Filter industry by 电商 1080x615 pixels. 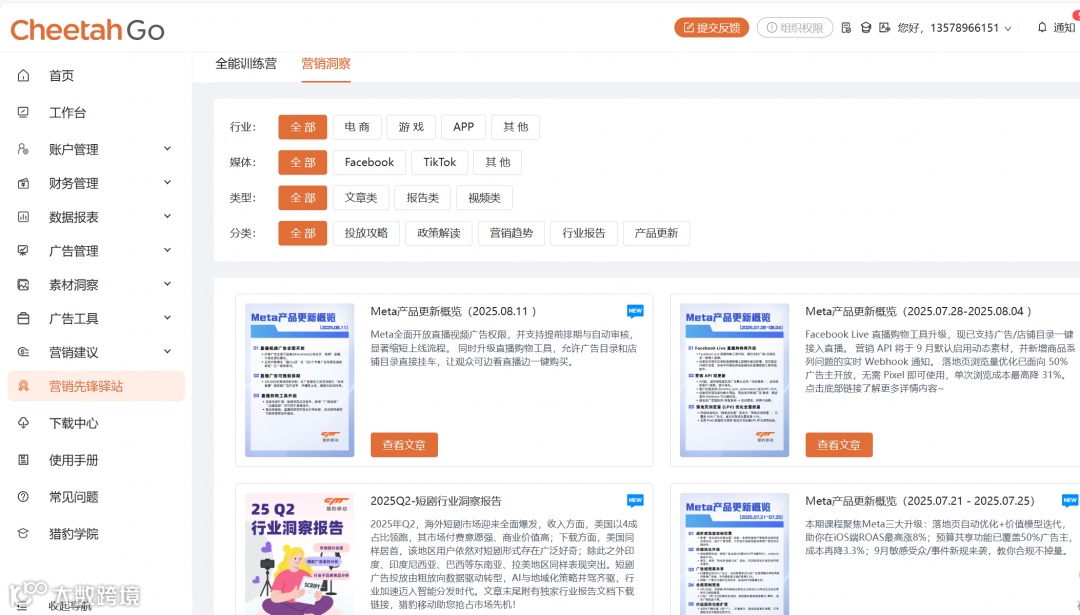[x=357, y=127]
